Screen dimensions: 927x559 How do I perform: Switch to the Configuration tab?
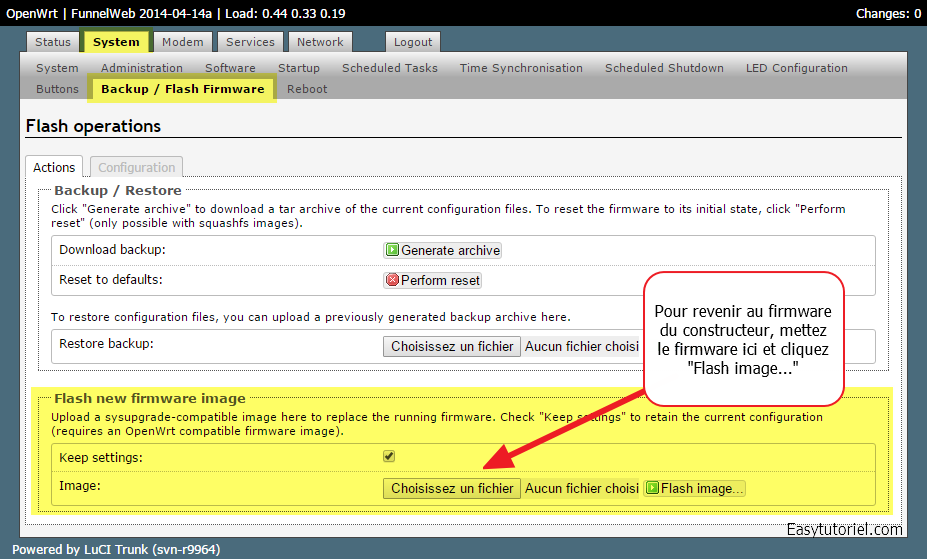[x=137, y=167]
